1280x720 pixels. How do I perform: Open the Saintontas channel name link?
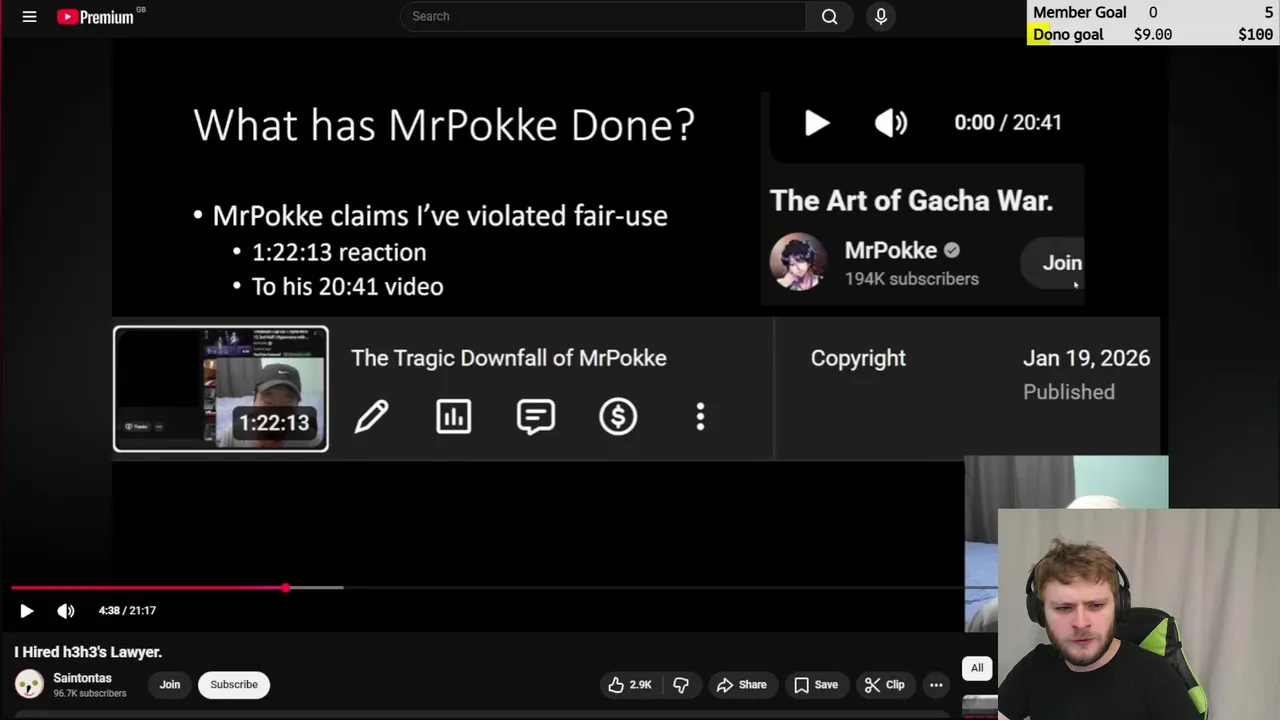tap(82, 678)
